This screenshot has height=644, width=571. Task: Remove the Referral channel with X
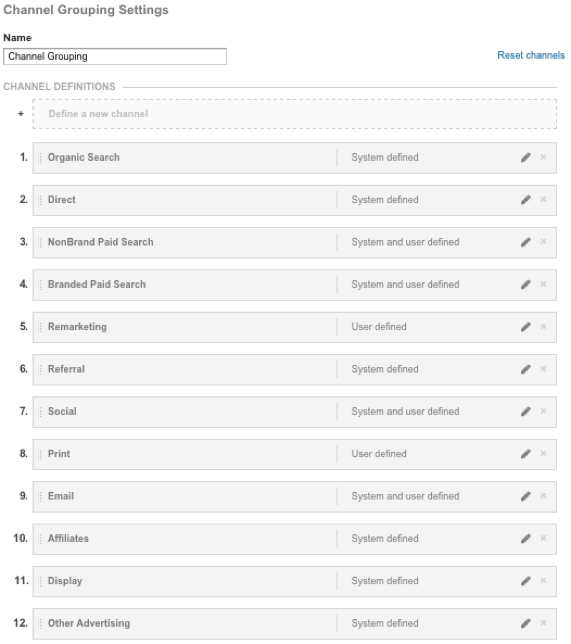[x=543, y=369]
